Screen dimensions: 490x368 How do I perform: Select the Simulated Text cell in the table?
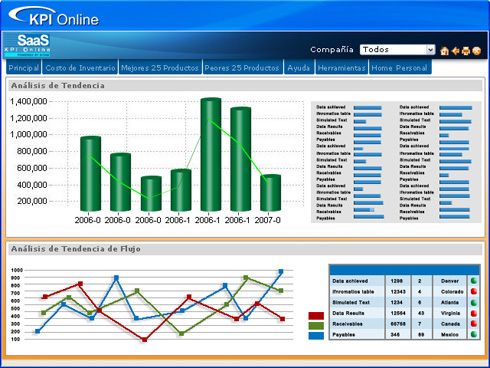coord(351,302)
